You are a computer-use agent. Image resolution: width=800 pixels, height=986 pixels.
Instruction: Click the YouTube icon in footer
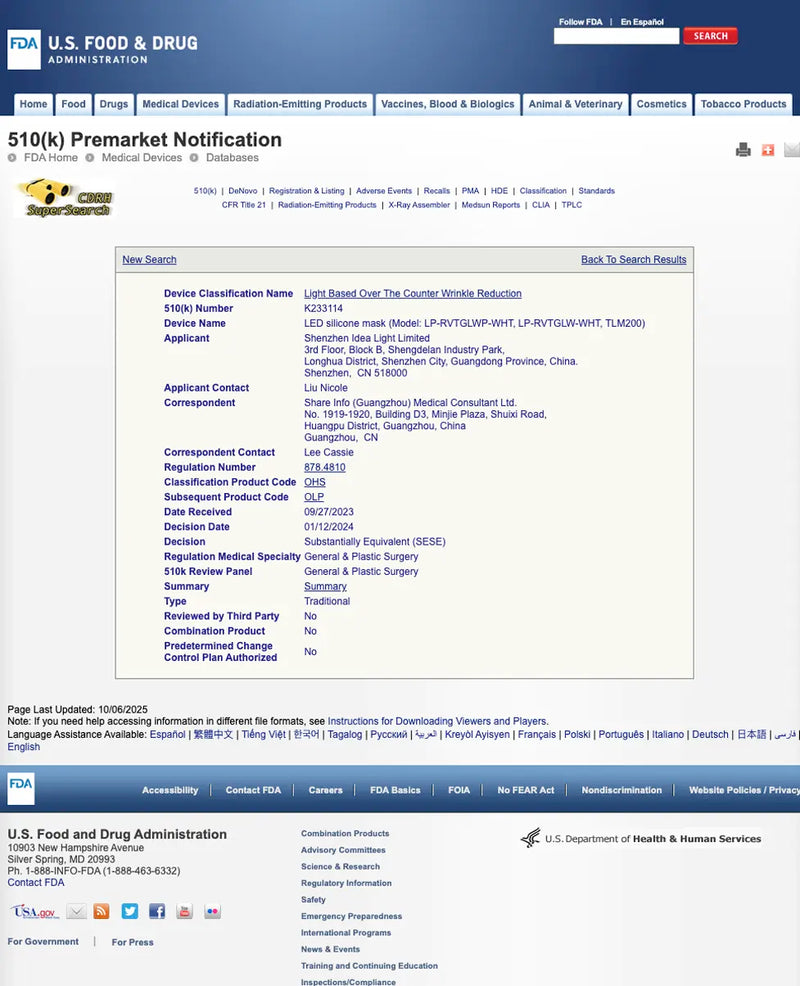click(x=184, y=911)
